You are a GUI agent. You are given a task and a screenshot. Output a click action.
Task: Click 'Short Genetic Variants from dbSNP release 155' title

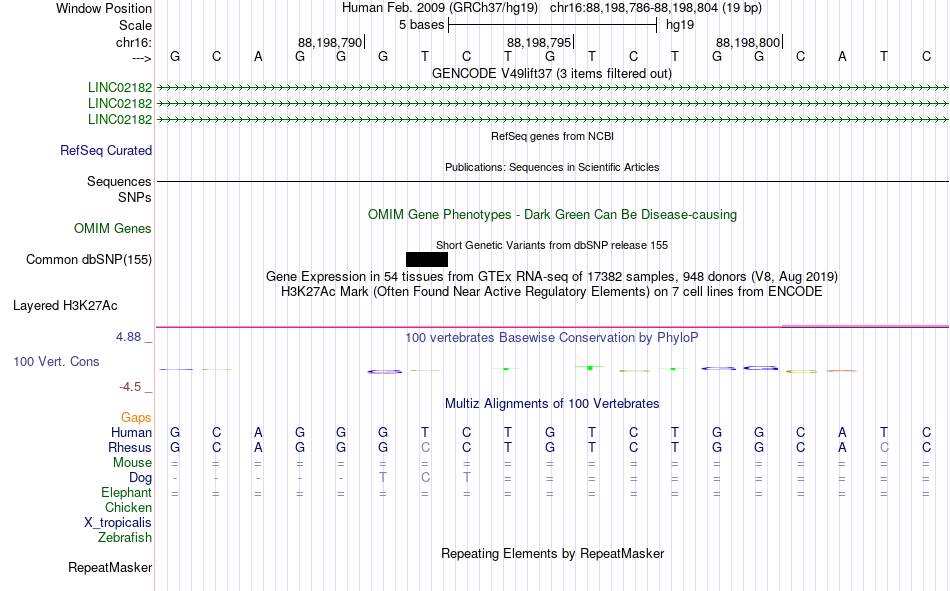pyautogui.click(x=552, y=245)
